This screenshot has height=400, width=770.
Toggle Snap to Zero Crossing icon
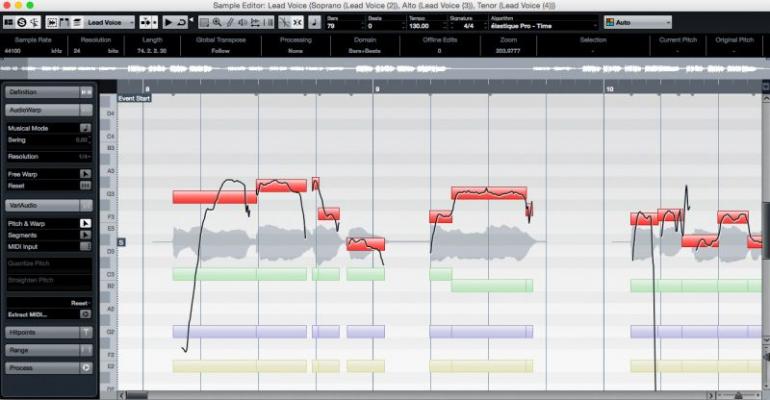click(284, 22)
